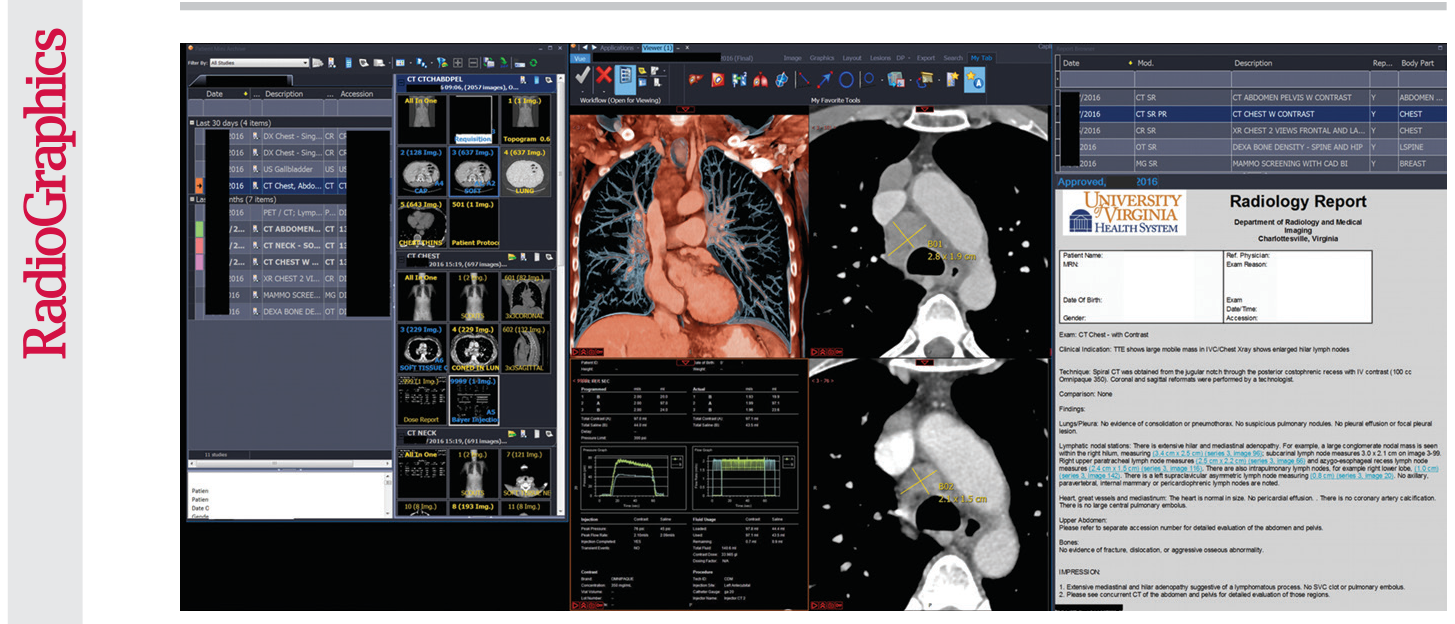This screenshot has width=1455, height=624.
Task: Select the circle ROI tool
Action: 846,80
